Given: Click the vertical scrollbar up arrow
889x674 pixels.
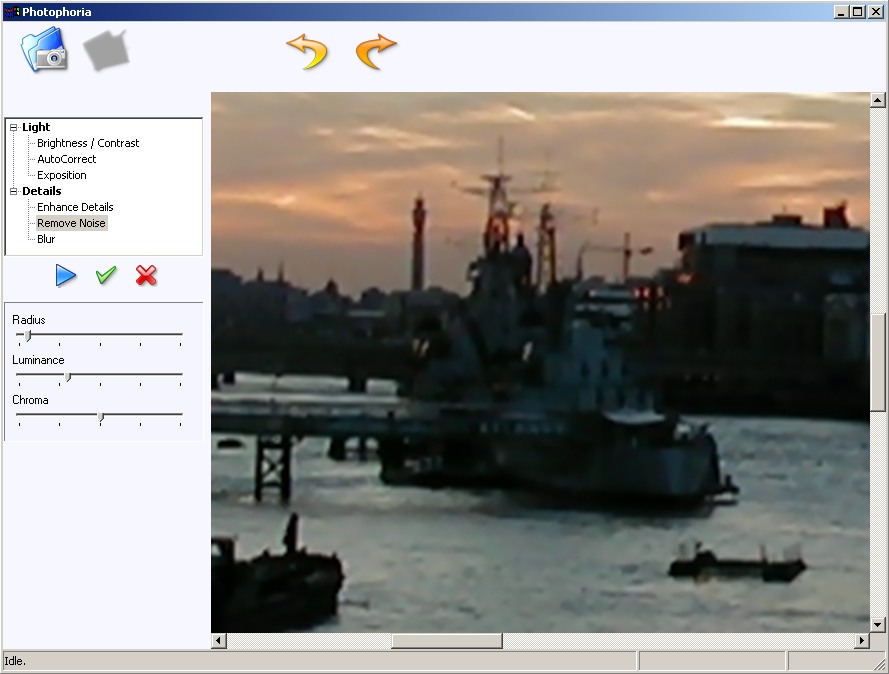Looking at the screenshot, I should pos(877,100).
